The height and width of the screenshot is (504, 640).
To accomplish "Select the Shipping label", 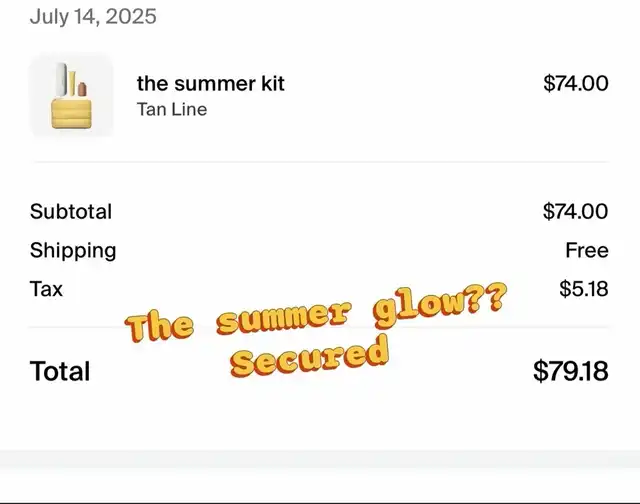I will coord(73,251).
